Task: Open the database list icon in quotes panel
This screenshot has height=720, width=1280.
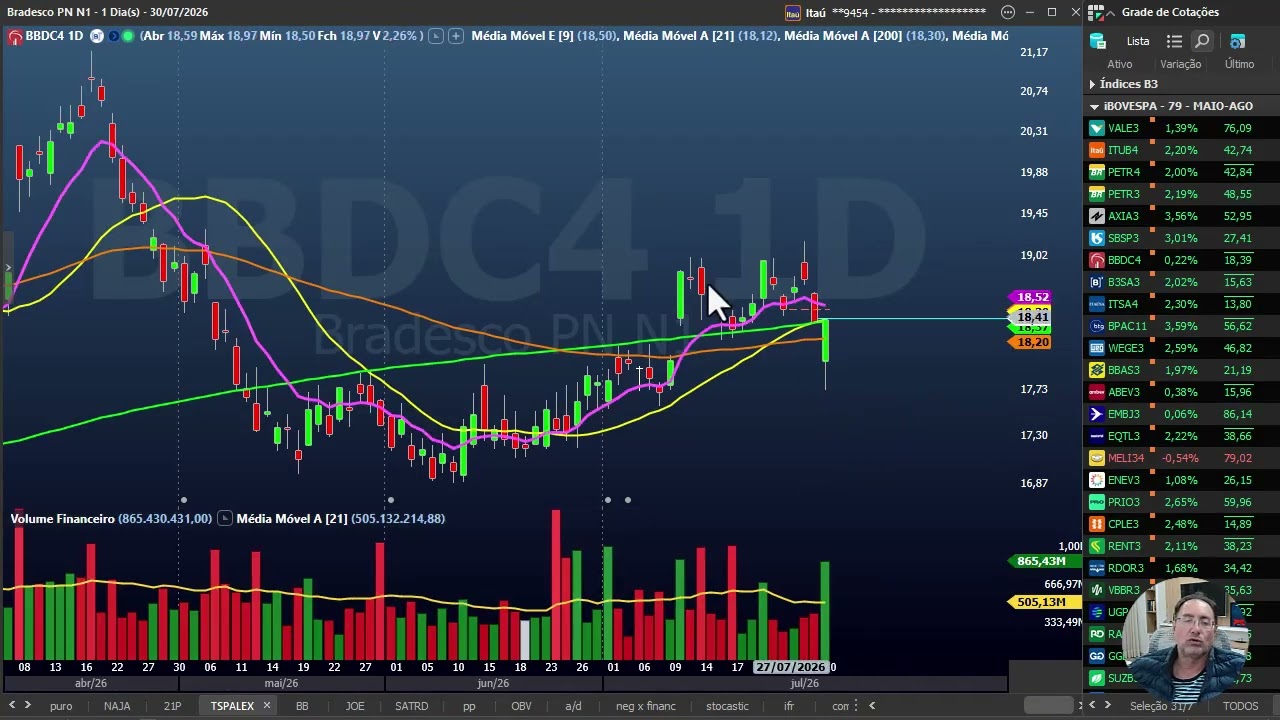Action: click(1098, 41)
